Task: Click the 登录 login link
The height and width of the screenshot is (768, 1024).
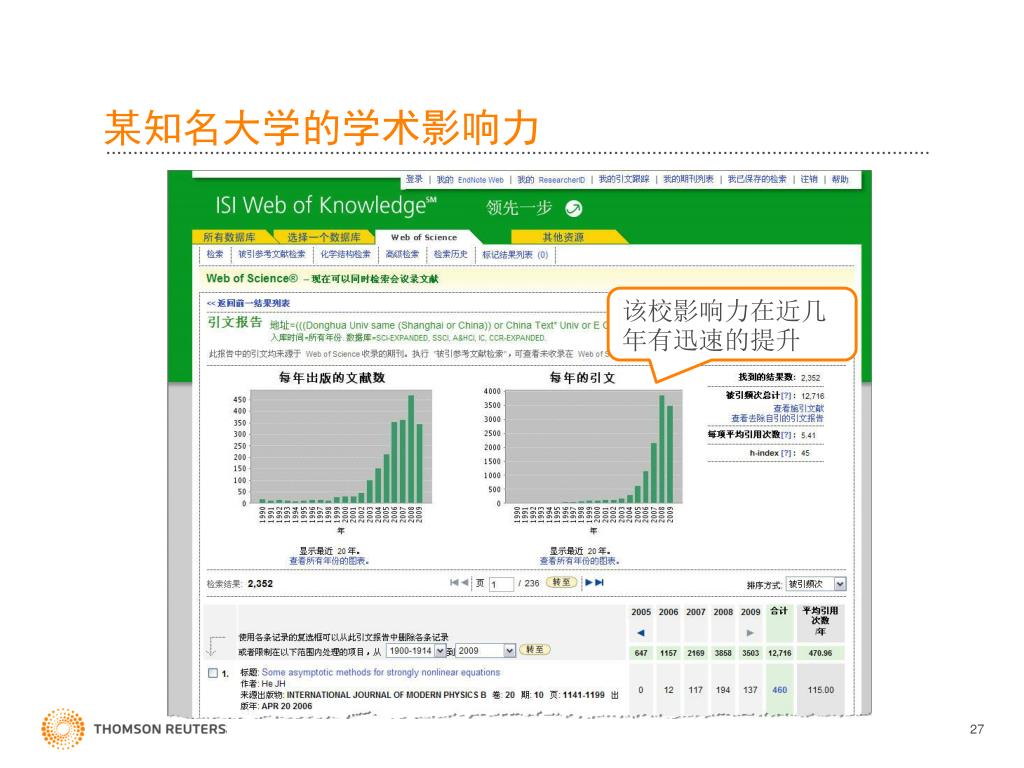Action: tap(414, 179)
